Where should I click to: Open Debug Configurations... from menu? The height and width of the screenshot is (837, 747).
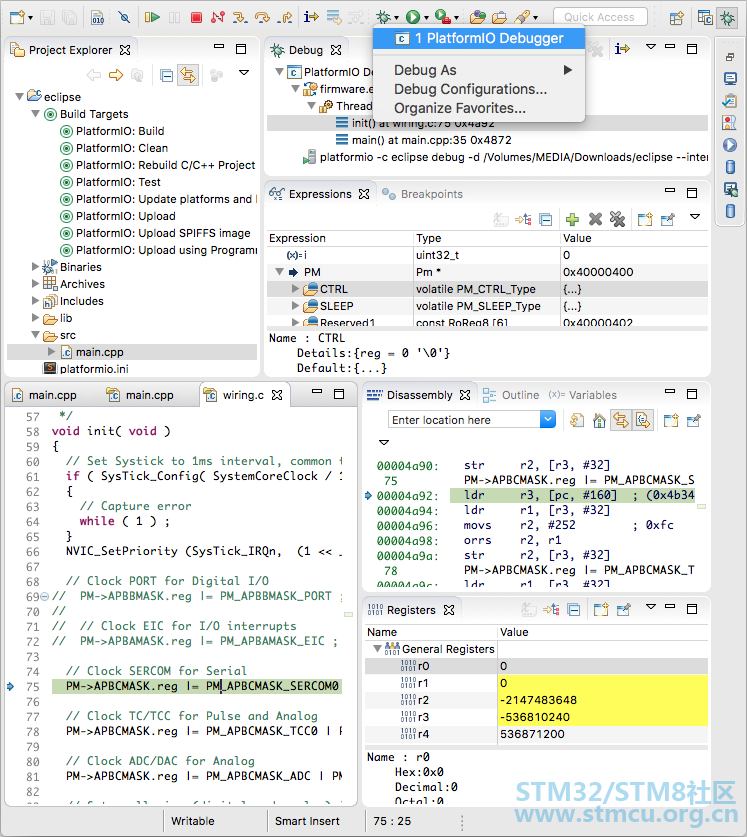coord(470,89)
